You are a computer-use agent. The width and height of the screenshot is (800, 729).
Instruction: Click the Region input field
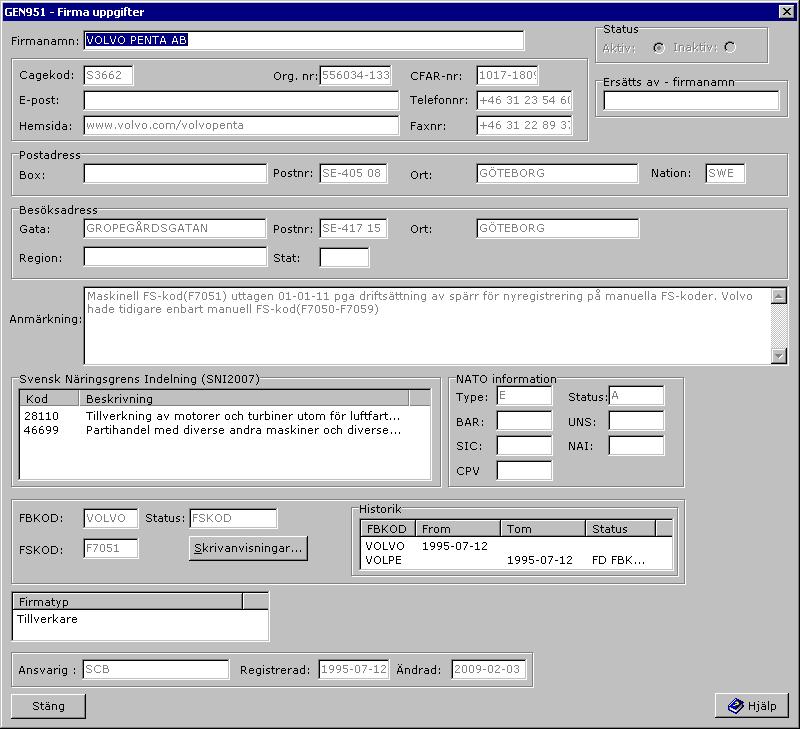coord(175,257)
